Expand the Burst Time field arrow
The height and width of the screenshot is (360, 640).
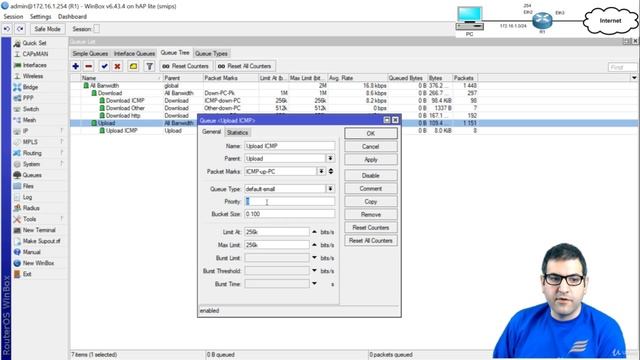314,284
